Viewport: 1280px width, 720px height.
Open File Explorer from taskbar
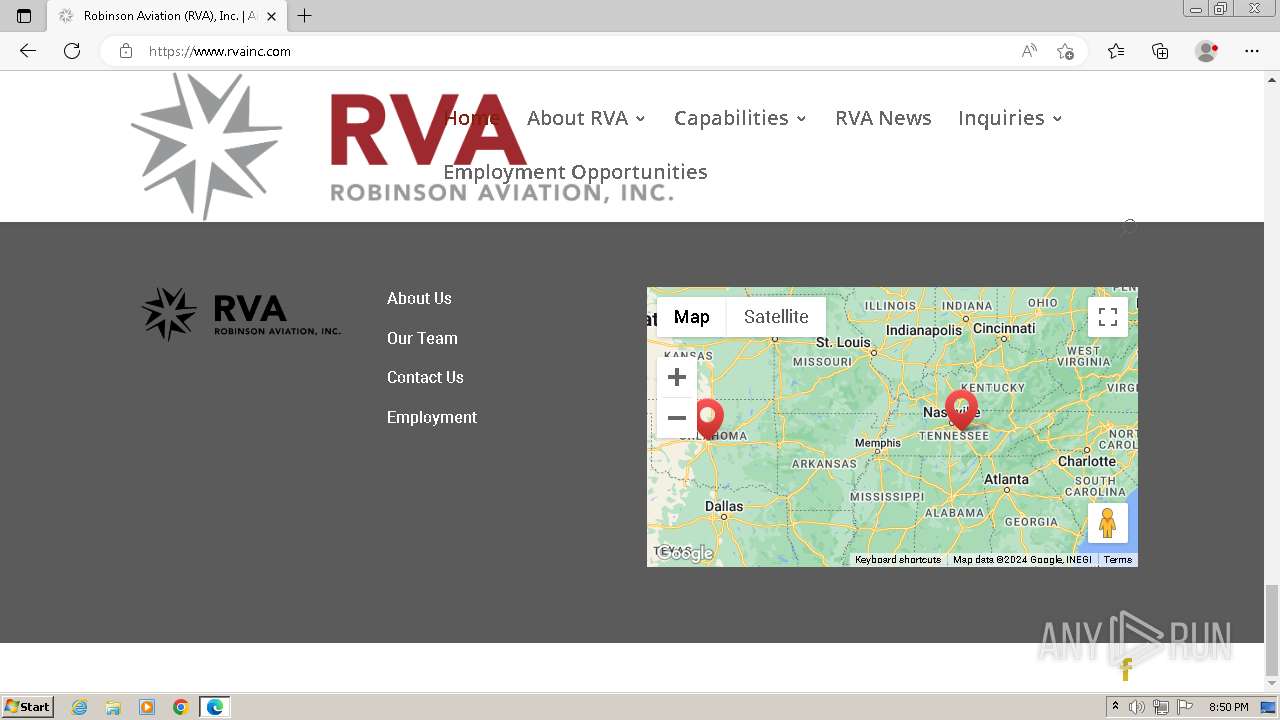point(113,707)
